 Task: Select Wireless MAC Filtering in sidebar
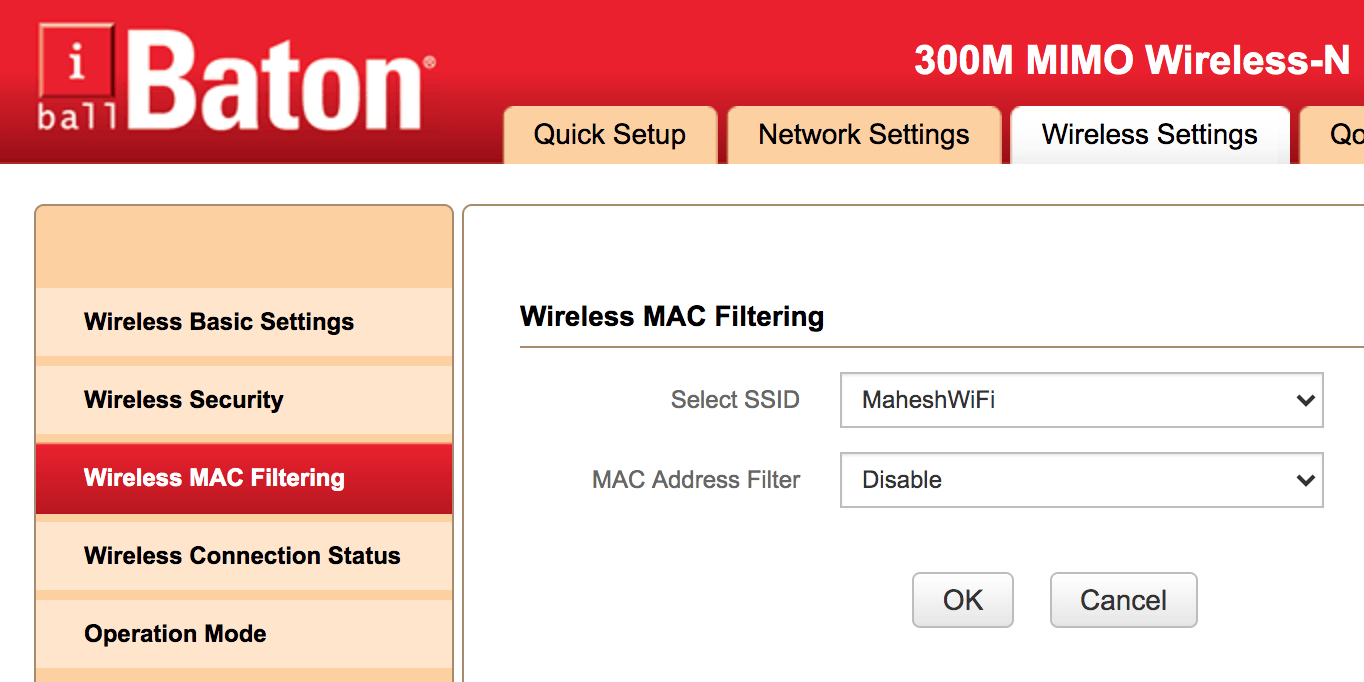214,478
